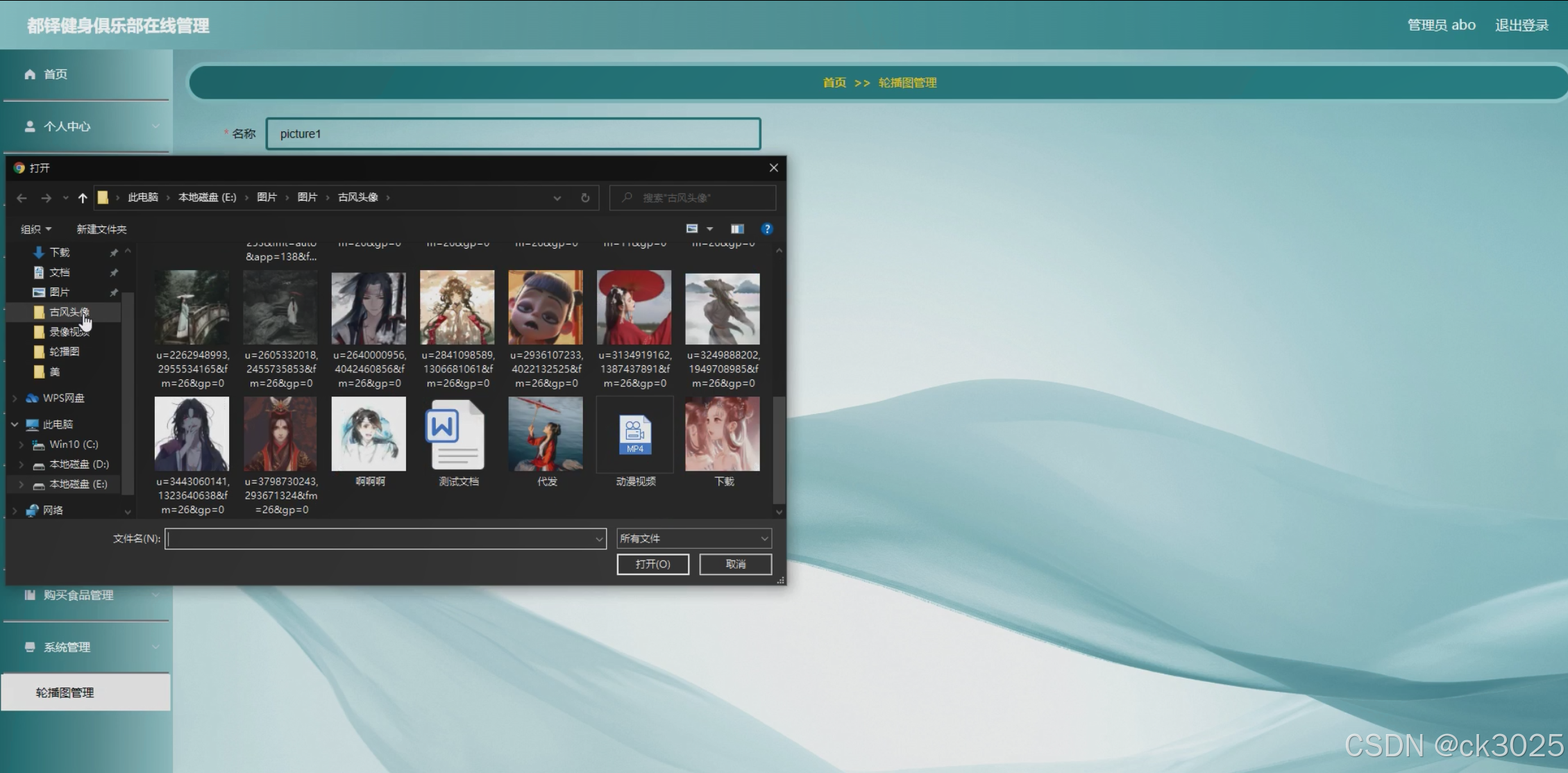This screenshot has width=1568, height=773.
Task: Toggle the preview pane
Action: (737, 229)
